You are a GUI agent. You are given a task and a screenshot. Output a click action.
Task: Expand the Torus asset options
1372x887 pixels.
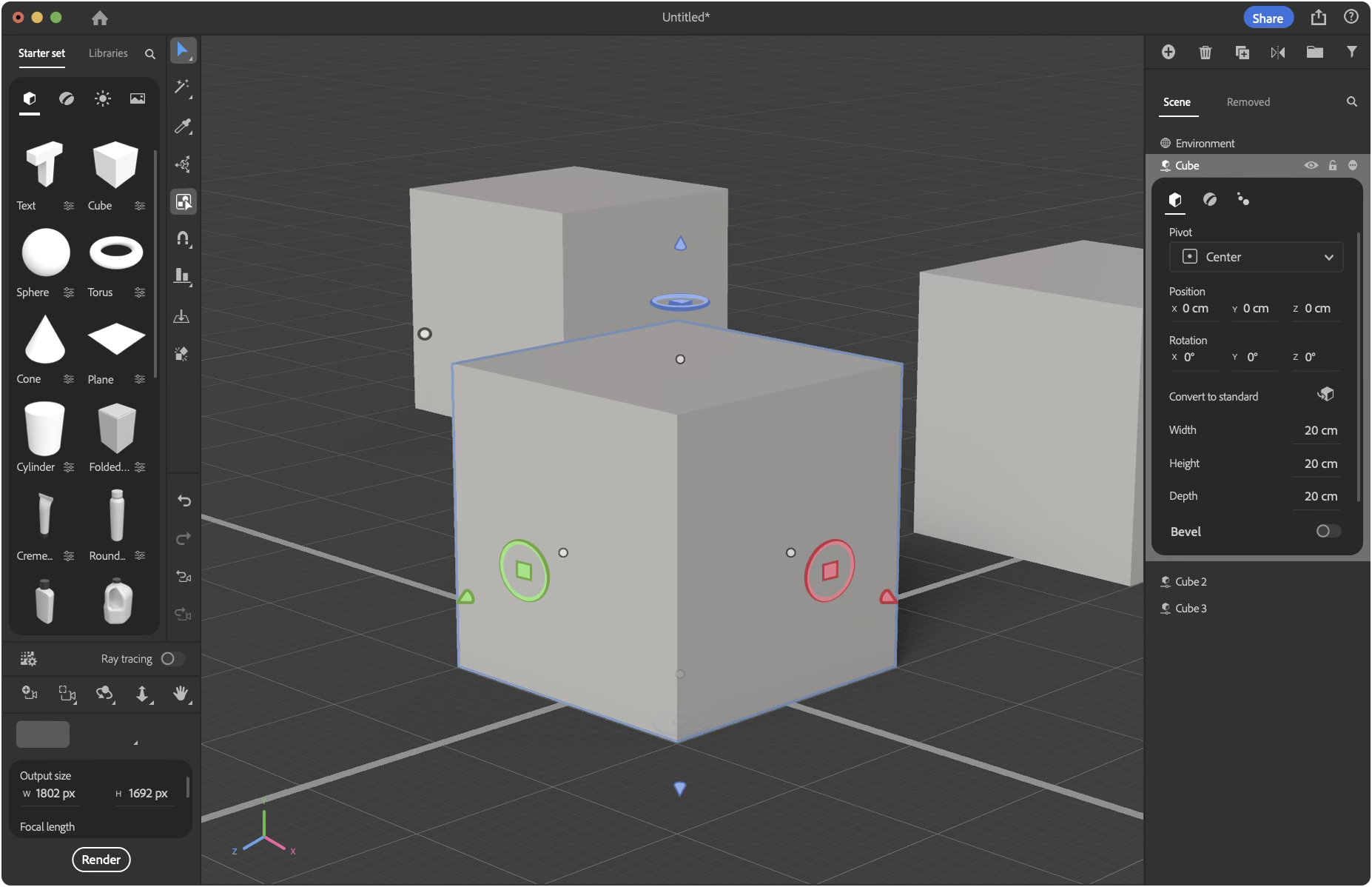click(x=140, y=292)
